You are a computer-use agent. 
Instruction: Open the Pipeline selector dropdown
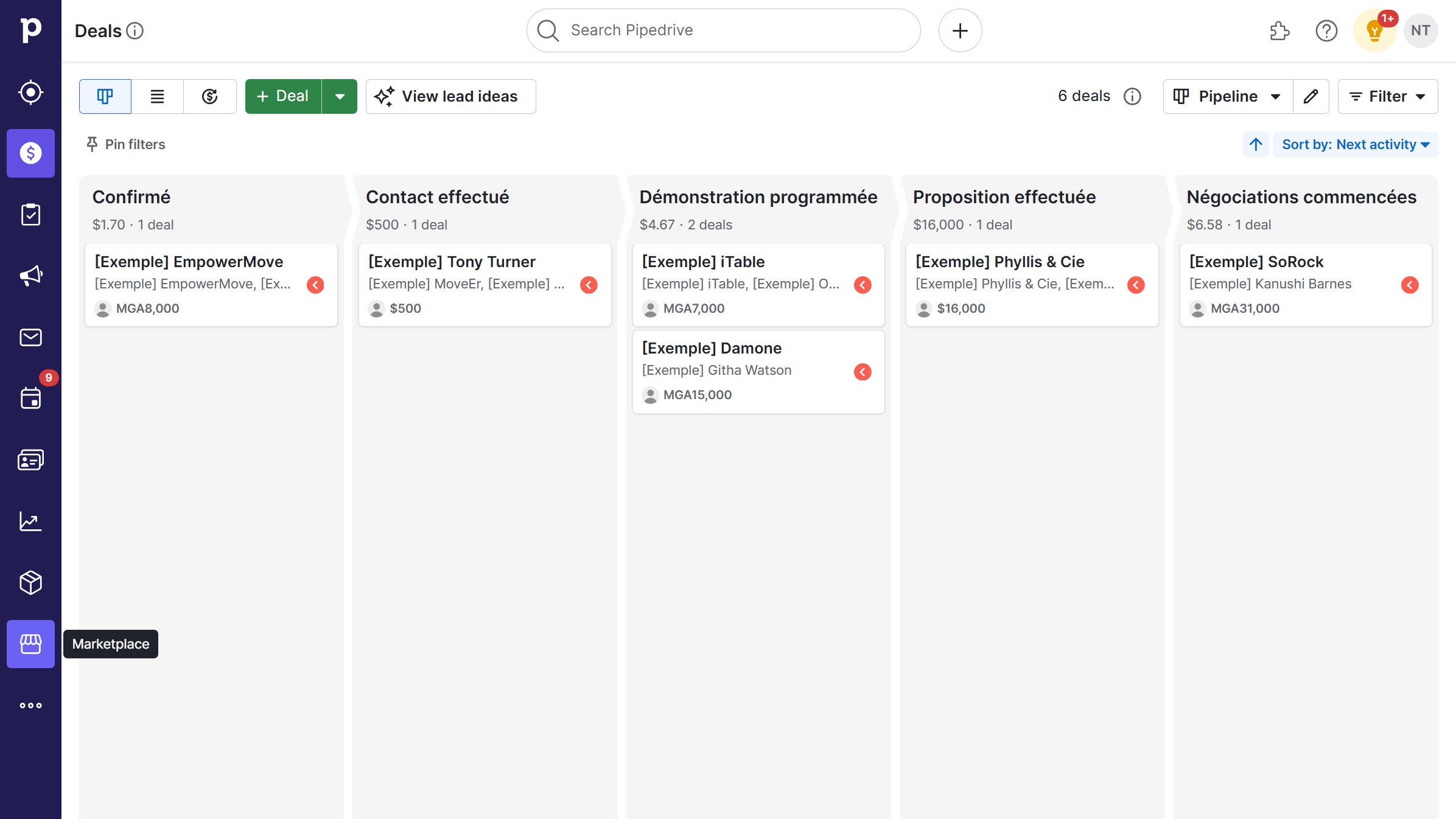(1227, 96)
